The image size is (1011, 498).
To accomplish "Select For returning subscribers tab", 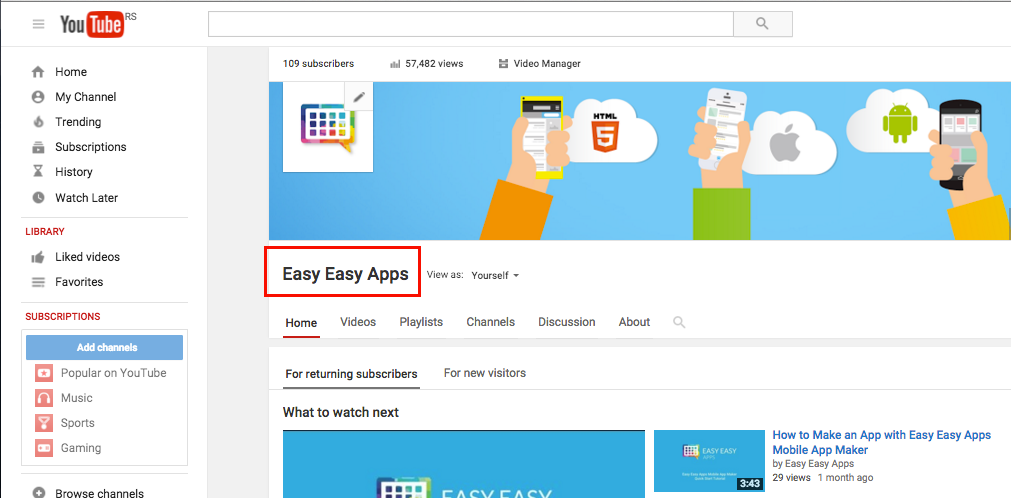I will 351,374.
